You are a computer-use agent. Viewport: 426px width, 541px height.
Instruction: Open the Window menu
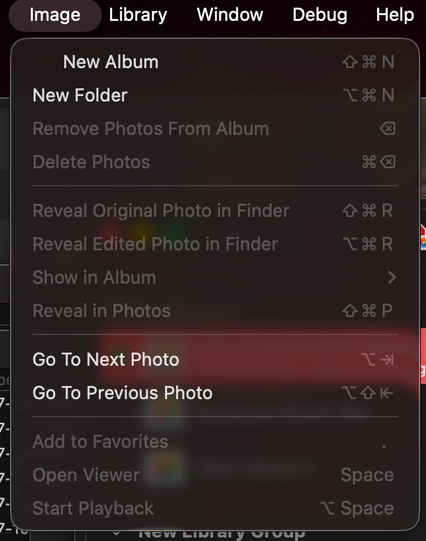click(x=230, y=15)
